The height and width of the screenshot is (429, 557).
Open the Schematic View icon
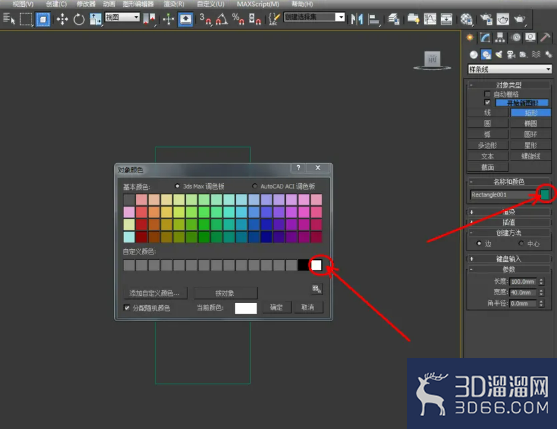447,19
